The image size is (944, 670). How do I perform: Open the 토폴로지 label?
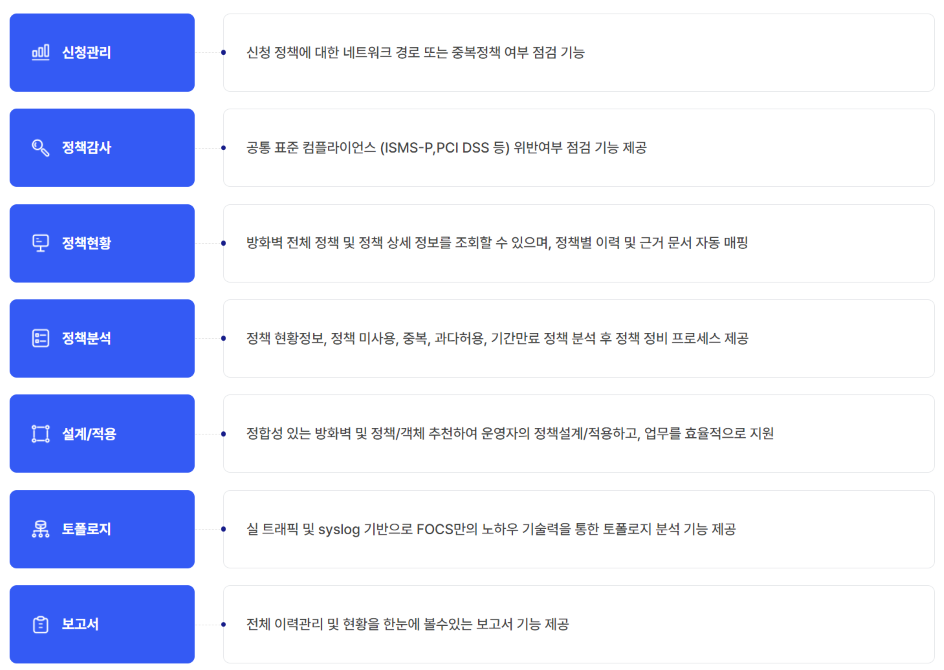(x=87, y=529)
